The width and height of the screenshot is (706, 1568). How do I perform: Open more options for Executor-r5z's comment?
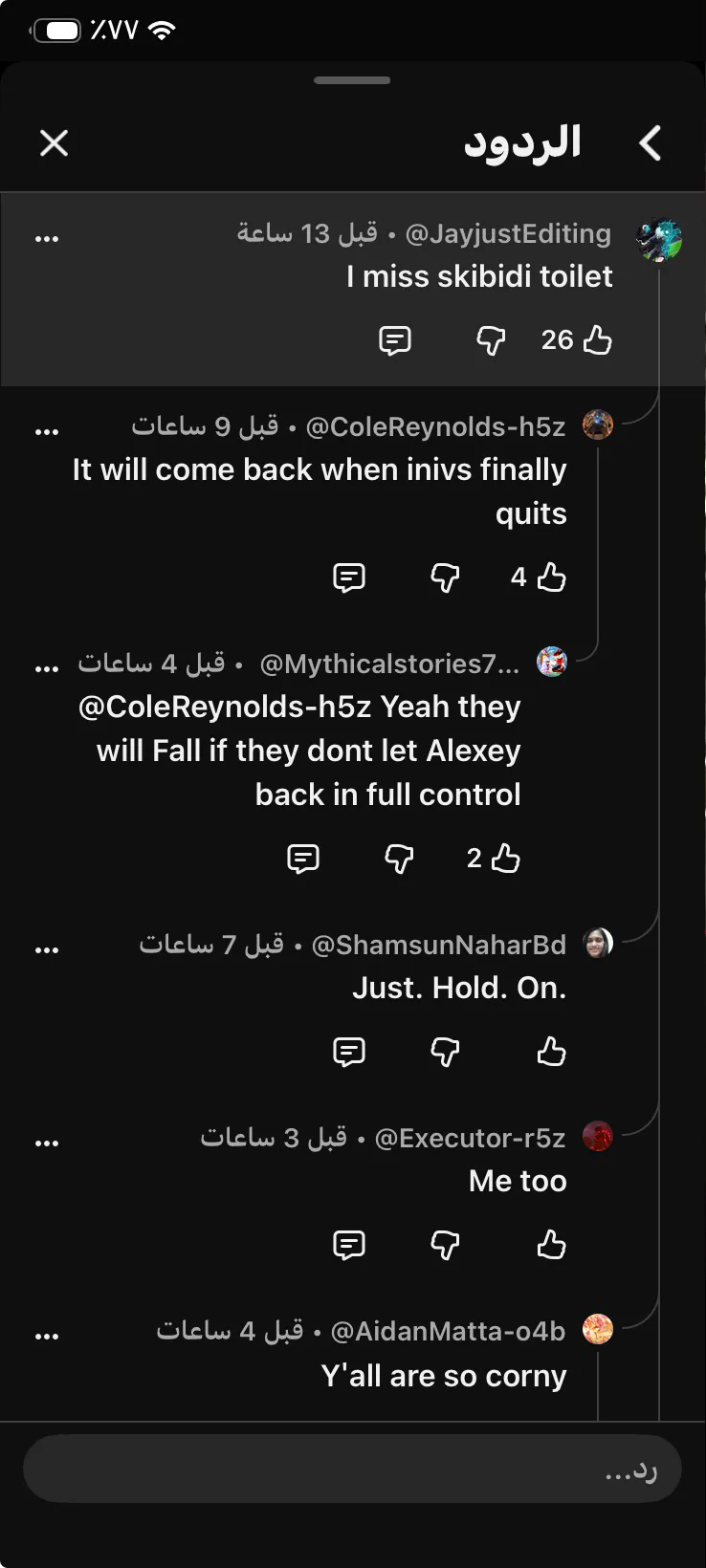[x=47, y=1143]
